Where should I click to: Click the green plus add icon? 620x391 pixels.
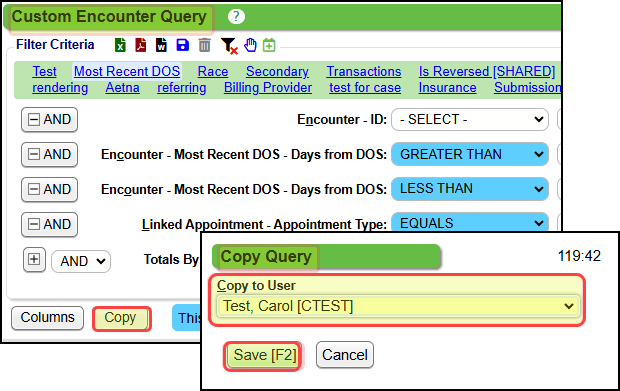point(269,45)
